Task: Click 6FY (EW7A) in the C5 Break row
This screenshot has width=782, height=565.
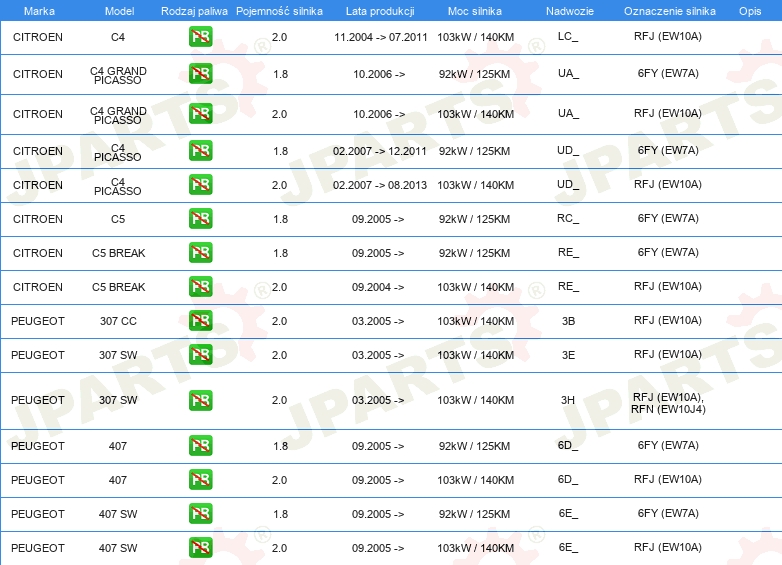Action: pyautogui.click(x=668, y=252)
